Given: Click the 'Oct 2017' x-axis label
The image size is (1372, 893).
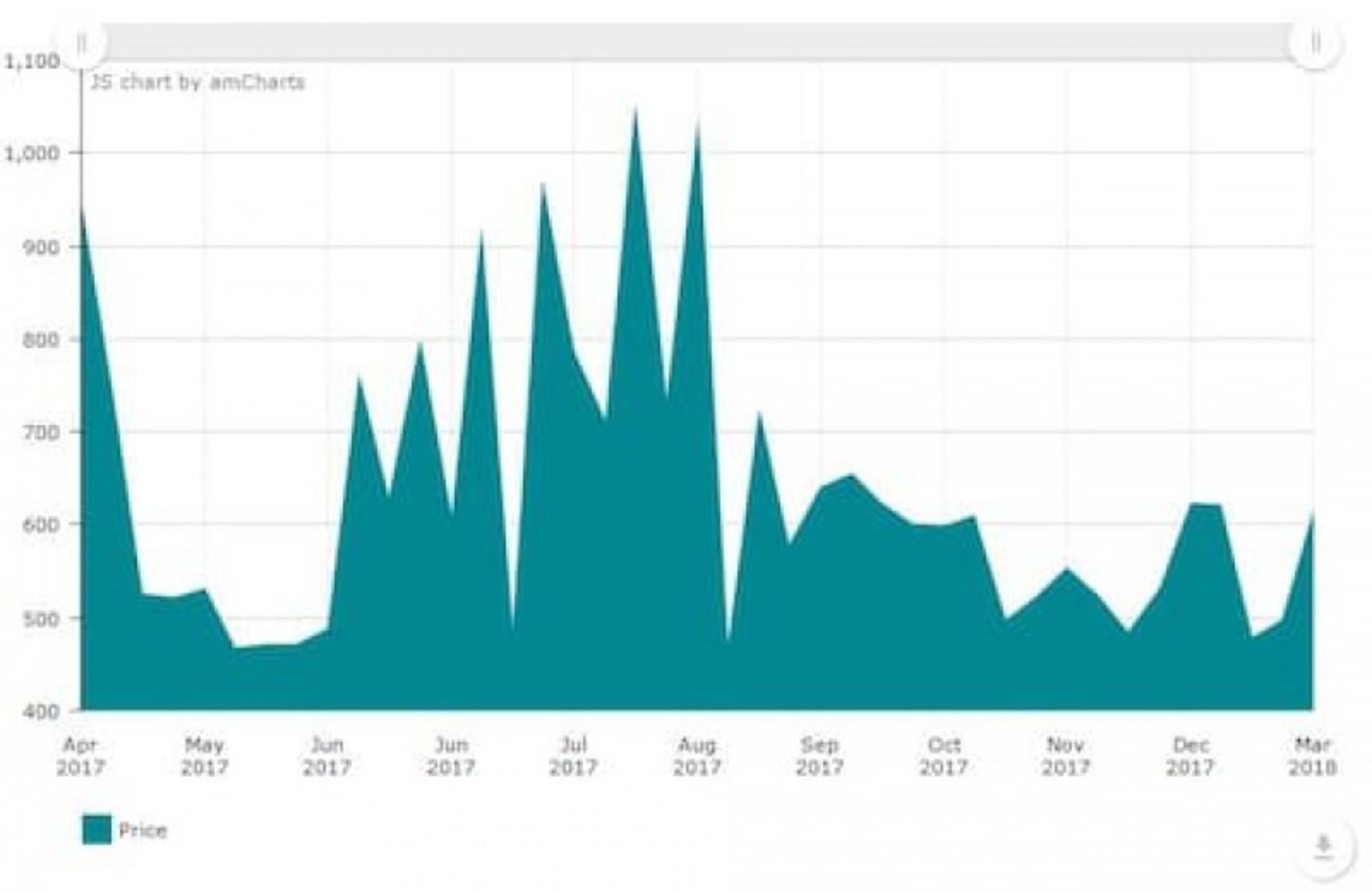Looking at the screenshot, I should click(x=943, y=757).
